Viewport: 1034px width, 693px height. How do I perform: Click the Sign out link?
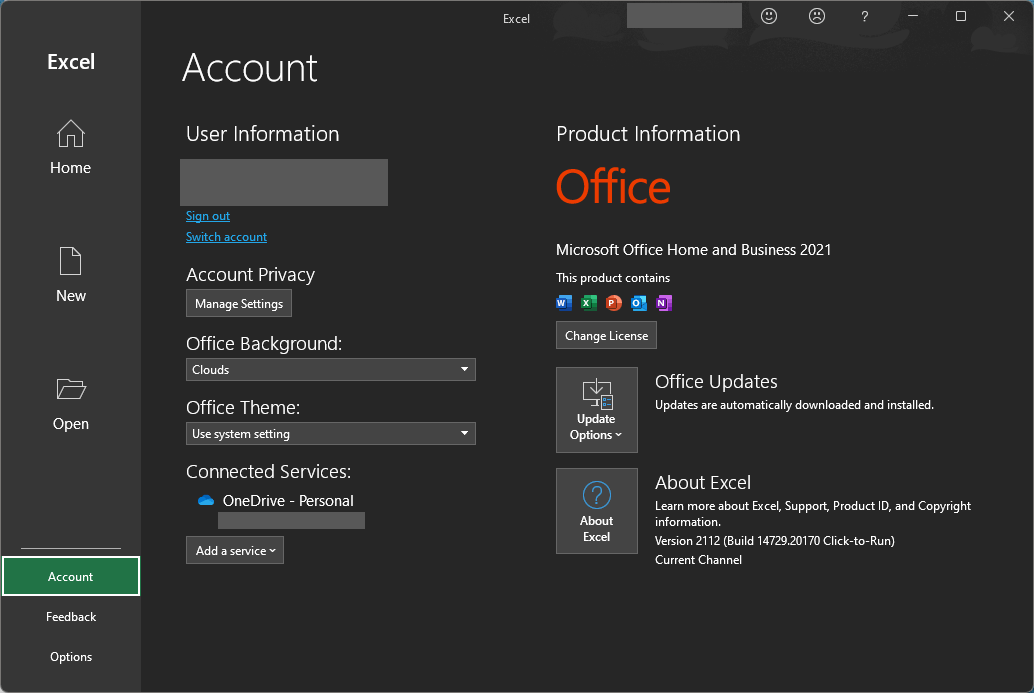pos(208,216)
